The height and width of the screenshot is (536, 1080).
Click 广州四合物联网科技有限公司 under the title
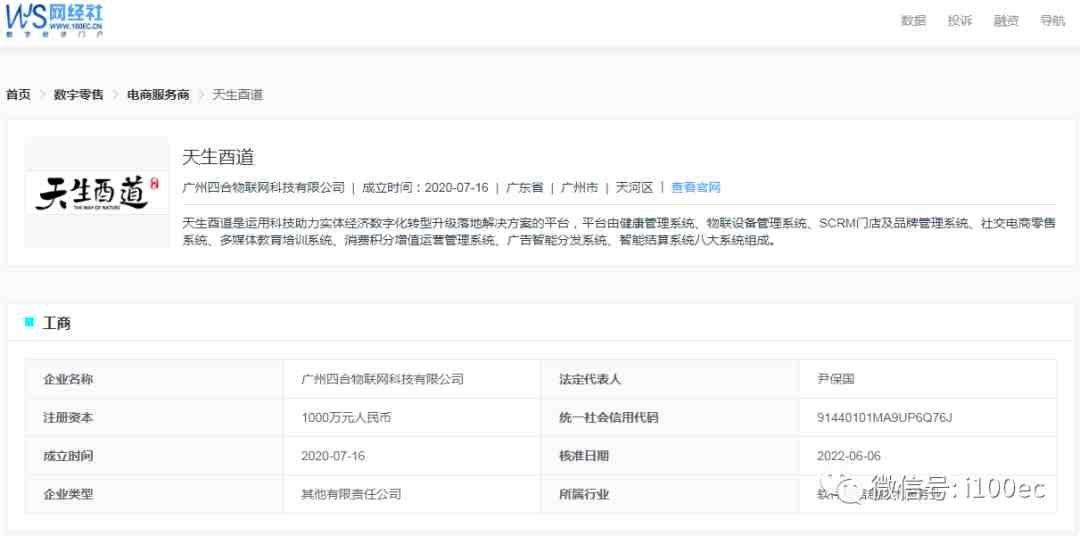[263, 187]
